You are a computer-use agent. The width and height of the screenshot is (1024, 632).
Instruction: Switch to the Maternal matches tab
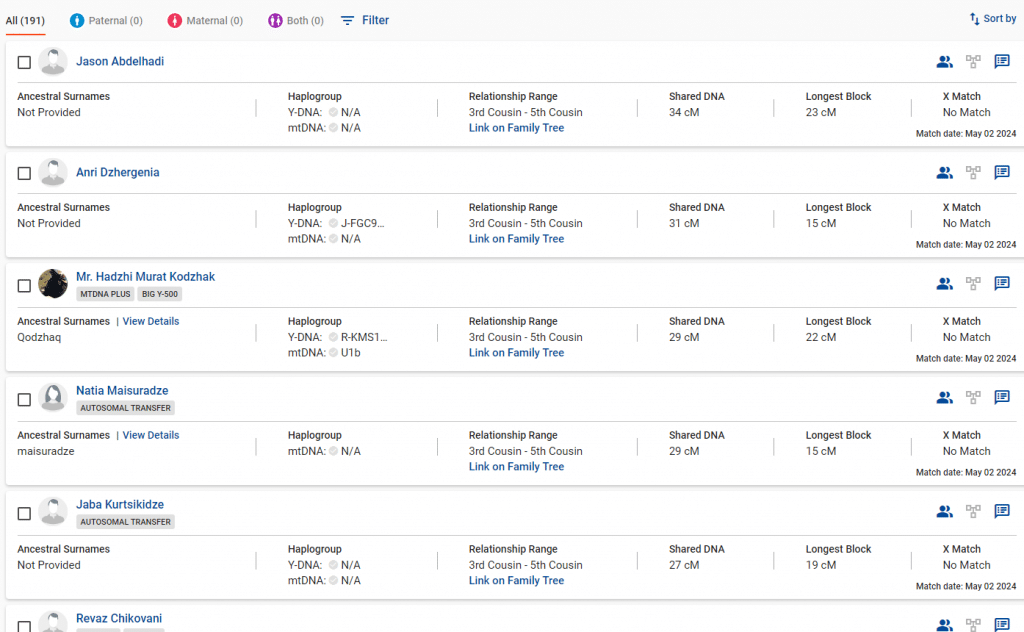click(205, 20)
